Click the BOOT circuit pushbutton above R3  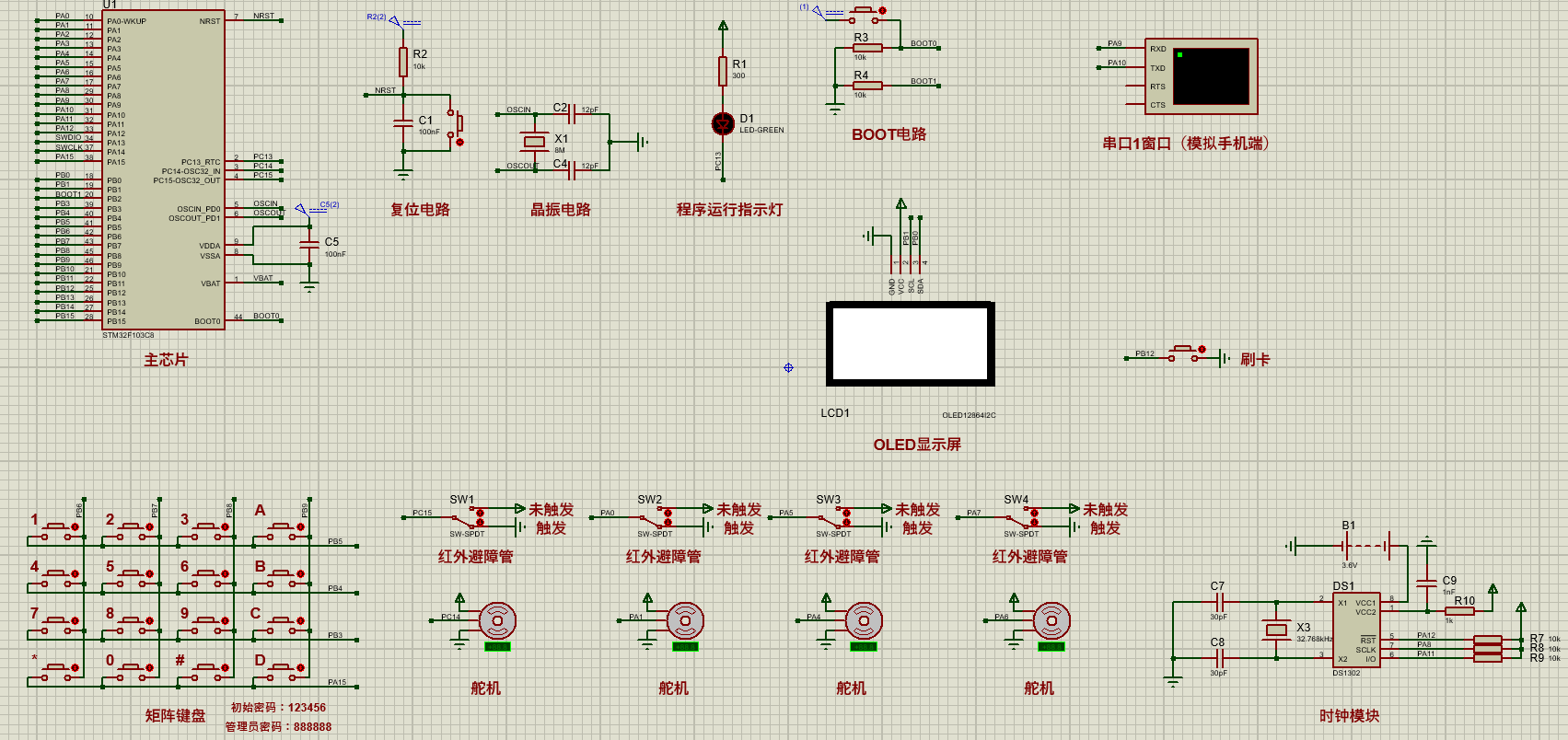point(866,15)
